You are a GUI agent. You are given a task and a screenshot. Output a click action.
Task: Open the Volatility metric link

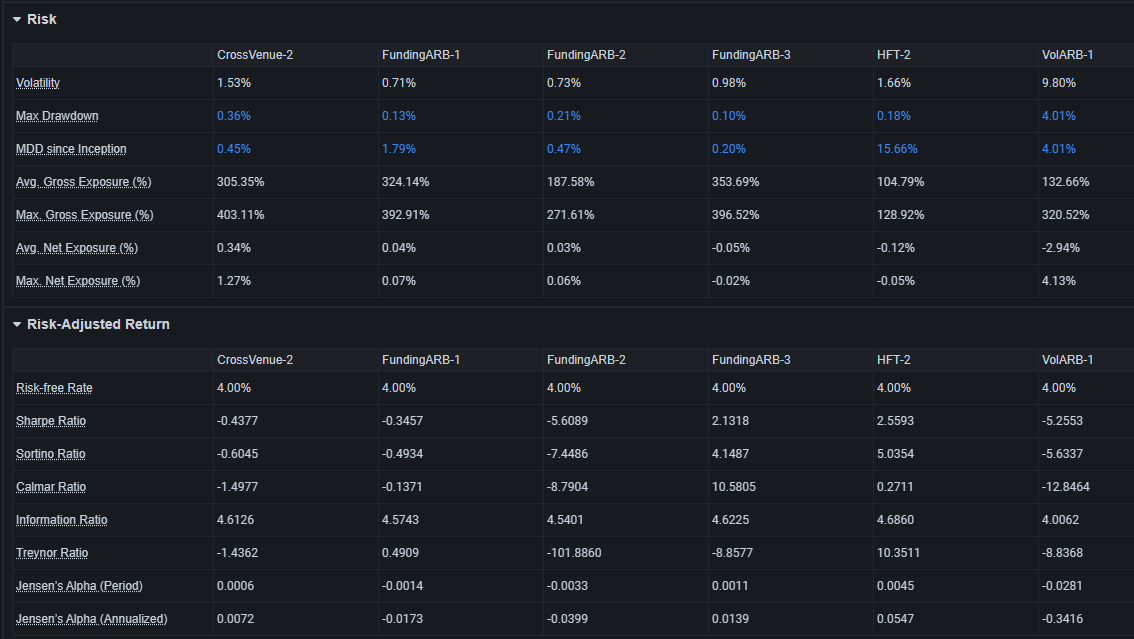(x=38, y=83)
